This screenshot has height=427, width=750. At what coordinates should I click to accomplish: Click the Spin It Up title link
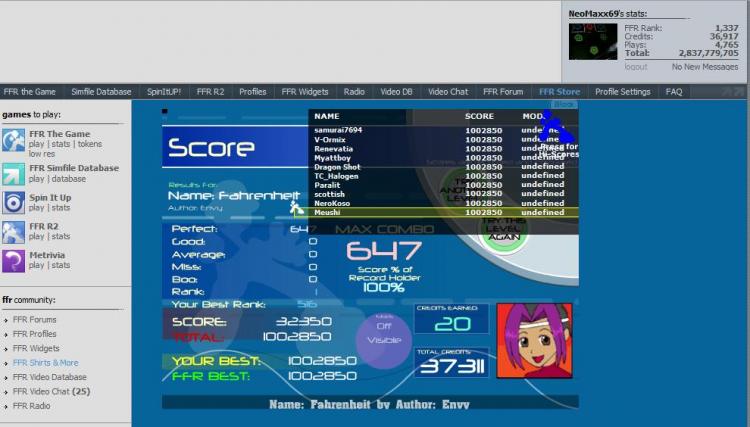click(50, 197)
